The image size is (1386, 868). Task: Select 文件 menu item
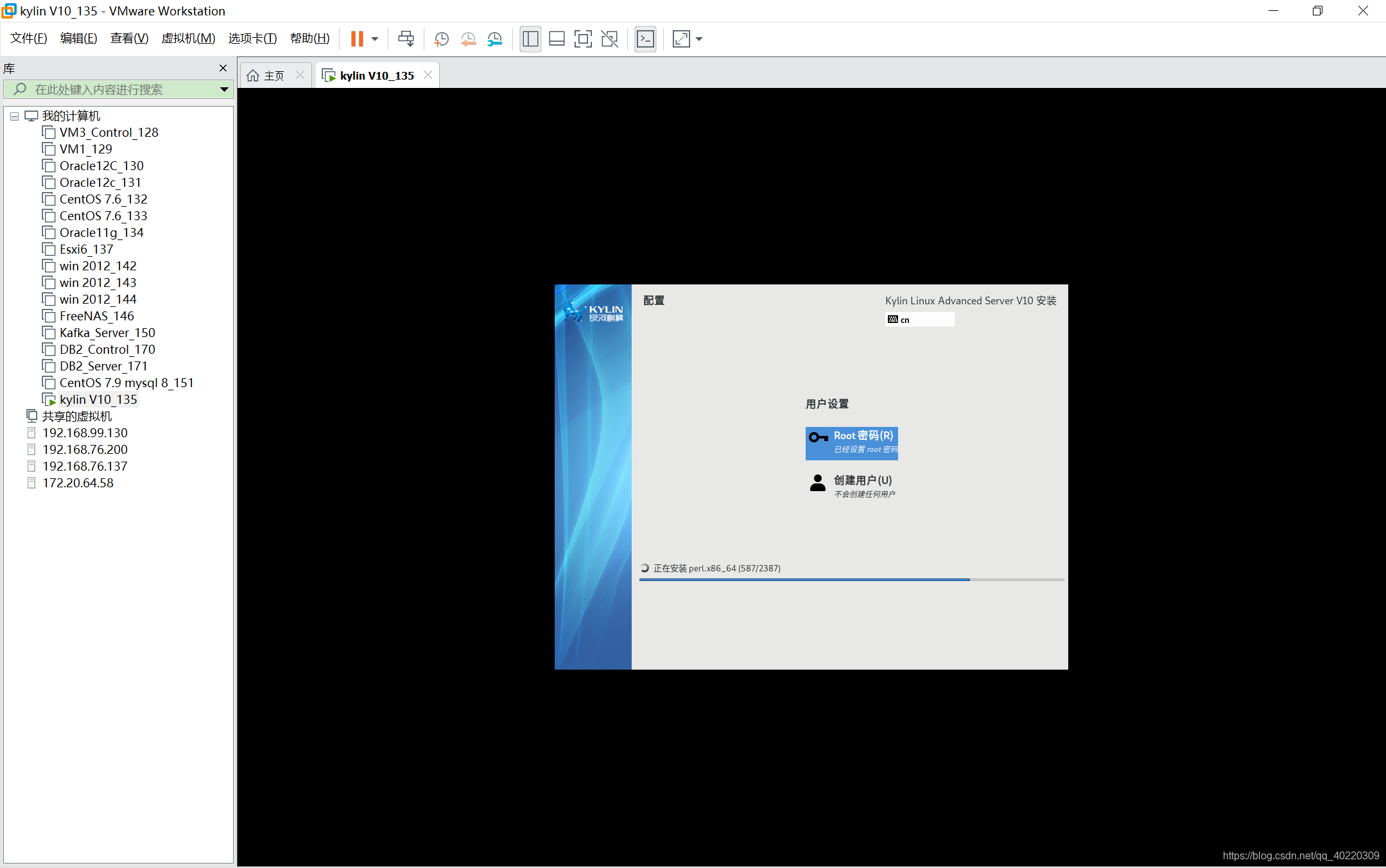(x=28, y=38)
